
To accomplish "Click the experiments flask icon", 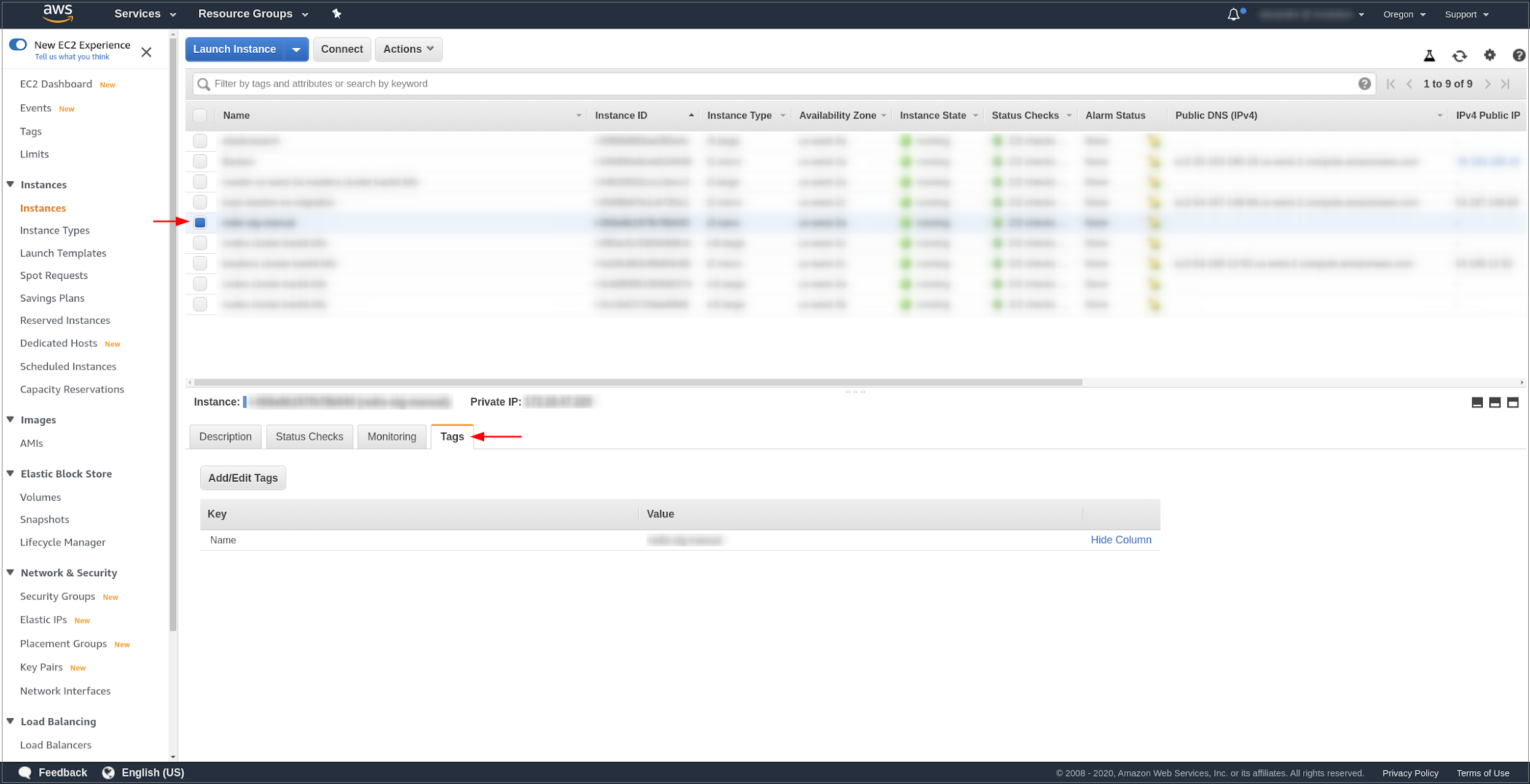I will (1429, 56).
